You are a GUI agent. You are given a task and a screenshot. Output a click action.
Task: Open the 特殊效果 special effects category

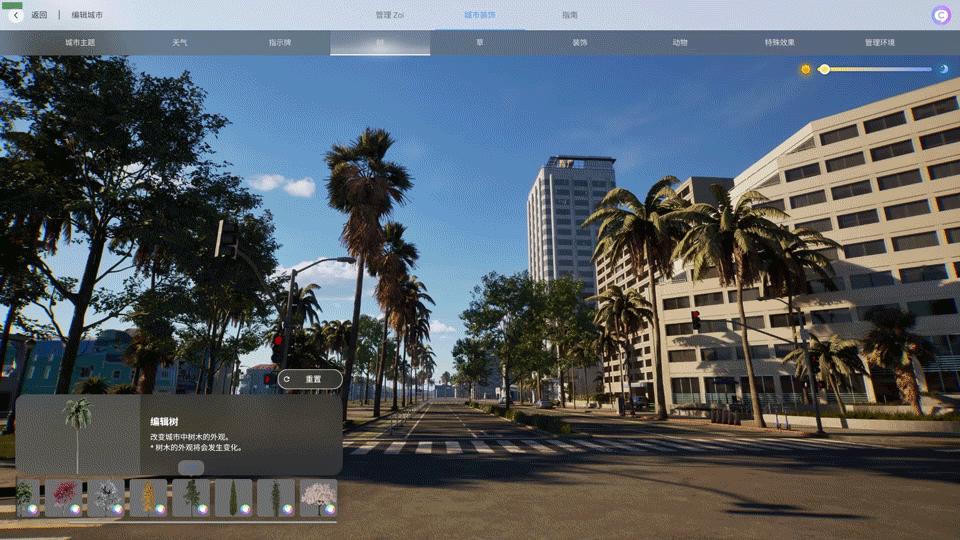pos(779,43)
